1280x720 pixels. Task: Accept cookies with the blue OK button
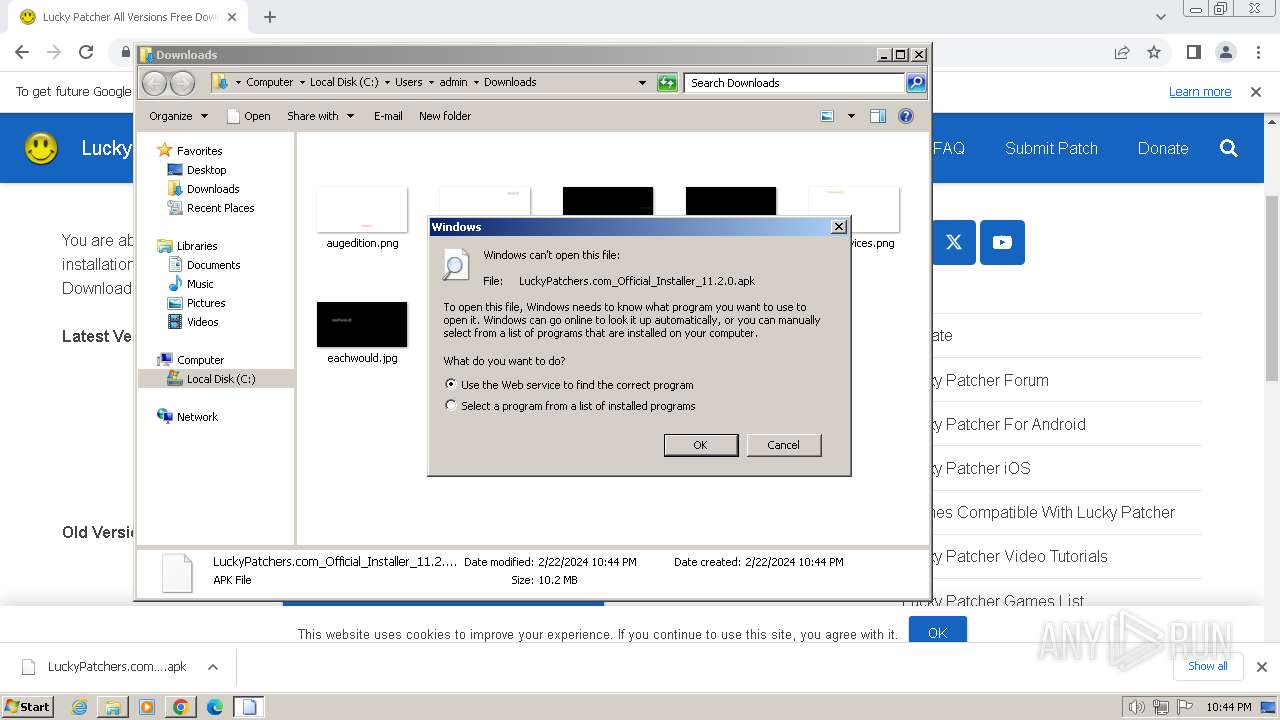[937, 632]
